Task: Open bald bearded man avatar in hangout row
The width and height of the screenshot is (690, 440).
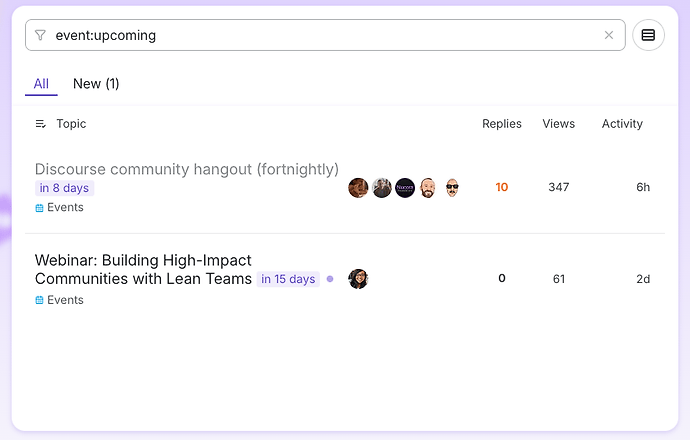Action: (x=428, y=188)
